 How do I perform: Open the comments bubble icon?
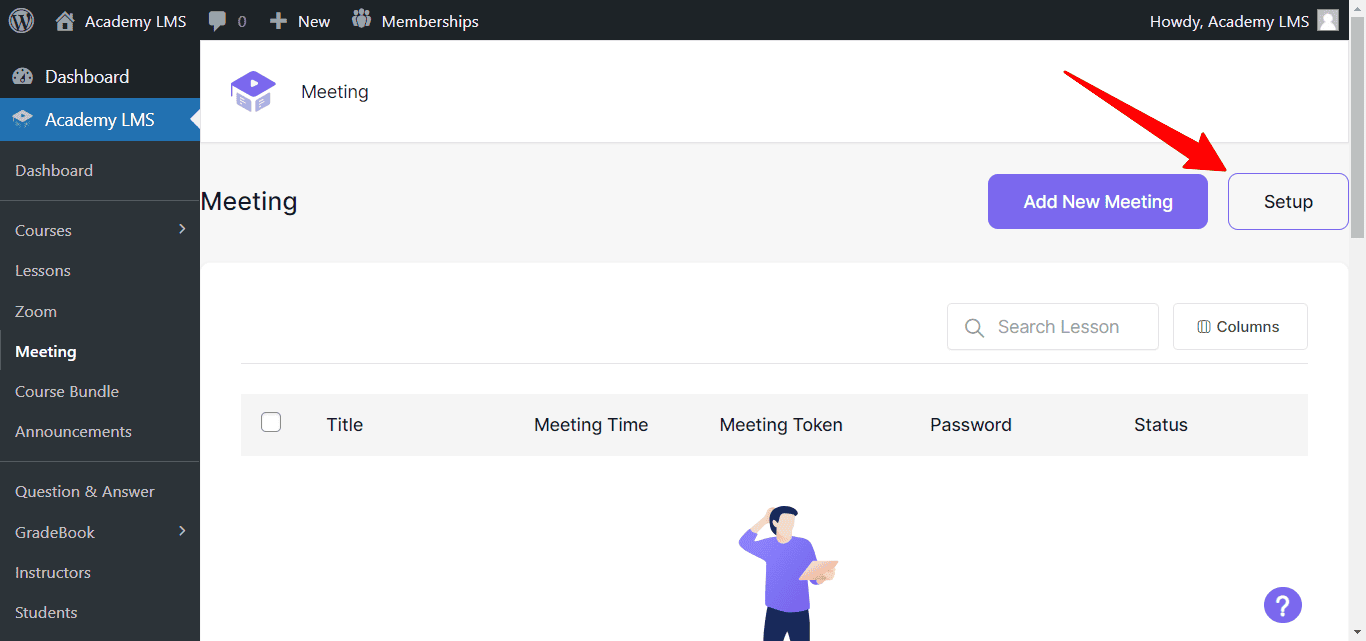tap(217, 21)
